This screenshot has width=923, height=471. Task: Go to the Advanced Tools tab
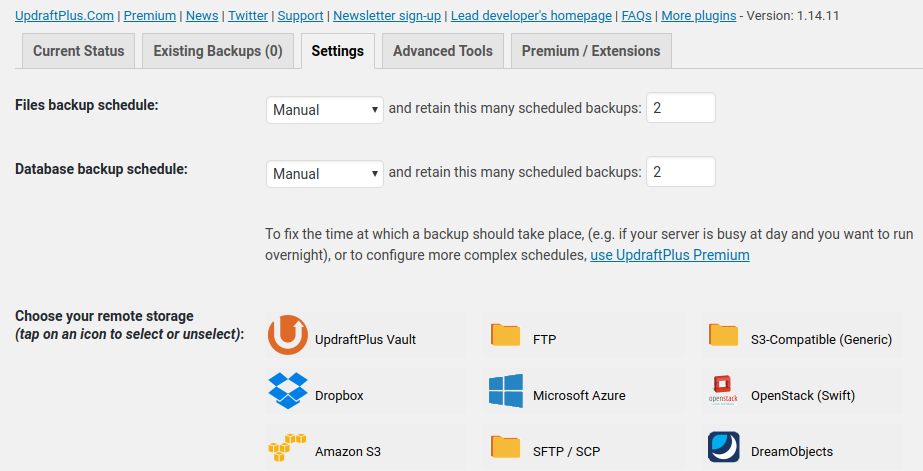tap(443, 51)
